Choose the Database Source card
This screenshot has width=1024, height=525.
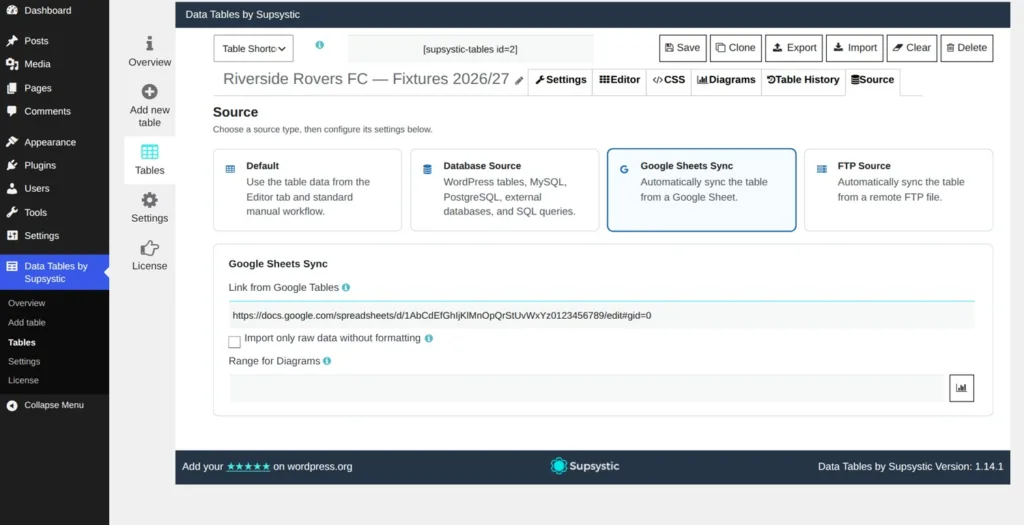click(x=505, y=190)
